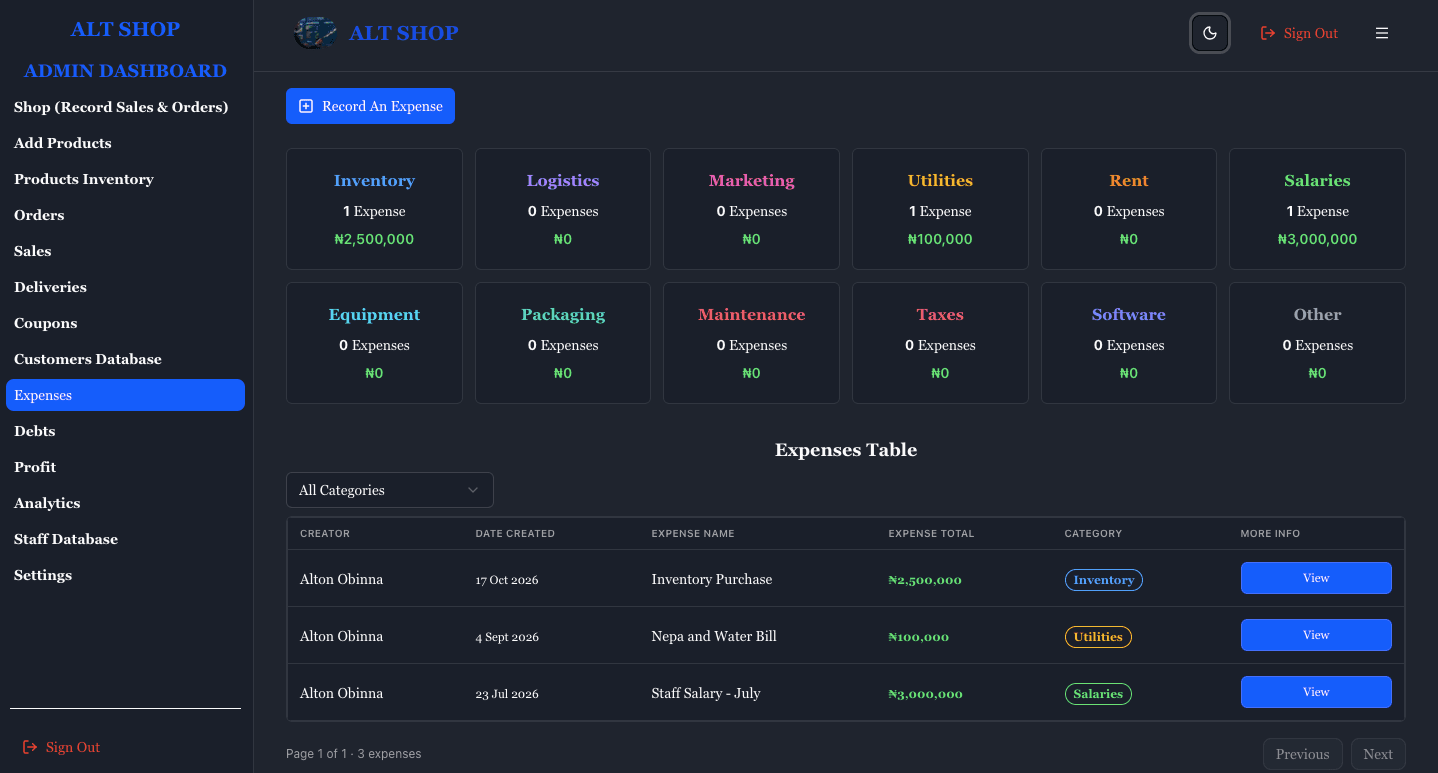Click the Category column header
The height and width of the screenshot is (773, 1438).
point(1093,534)
